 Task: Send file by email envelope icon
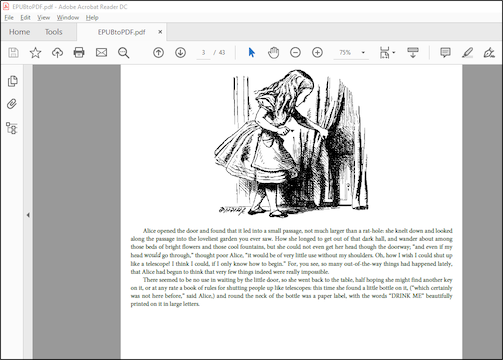click(101, 53)
